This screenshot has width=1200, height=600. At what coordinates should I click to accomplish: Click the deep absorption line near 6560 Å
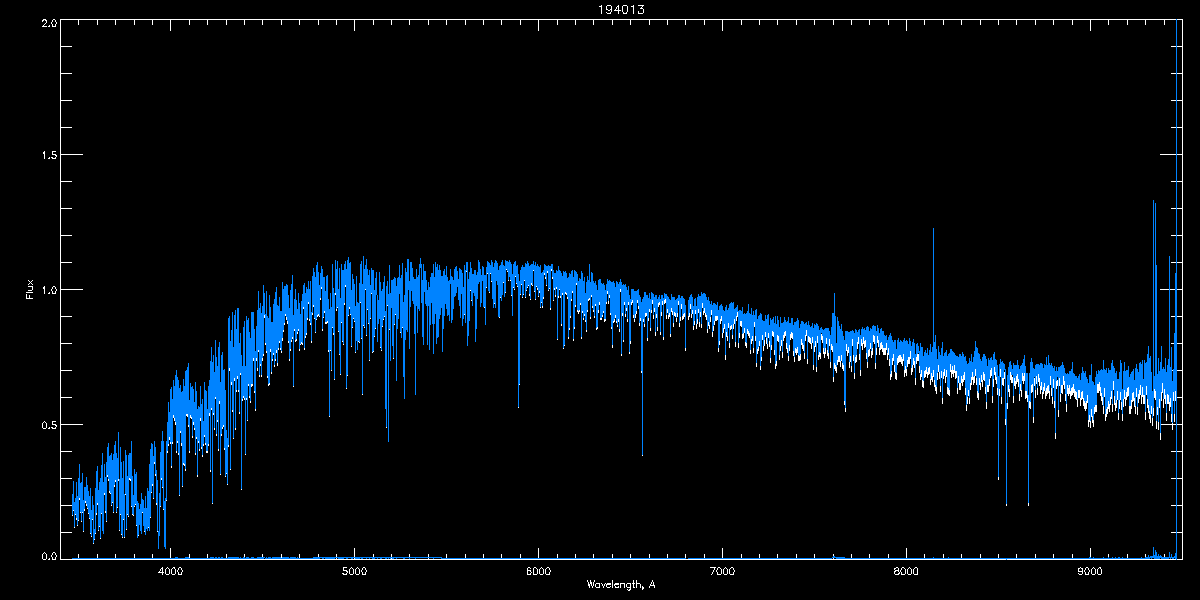click(642, 453)
